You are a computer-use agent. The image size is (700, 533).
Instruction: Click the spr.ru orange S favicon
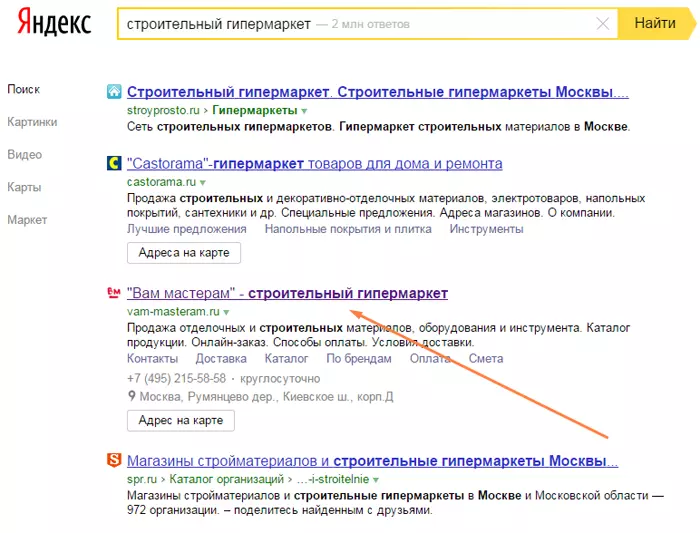click(x=114, y=460)
